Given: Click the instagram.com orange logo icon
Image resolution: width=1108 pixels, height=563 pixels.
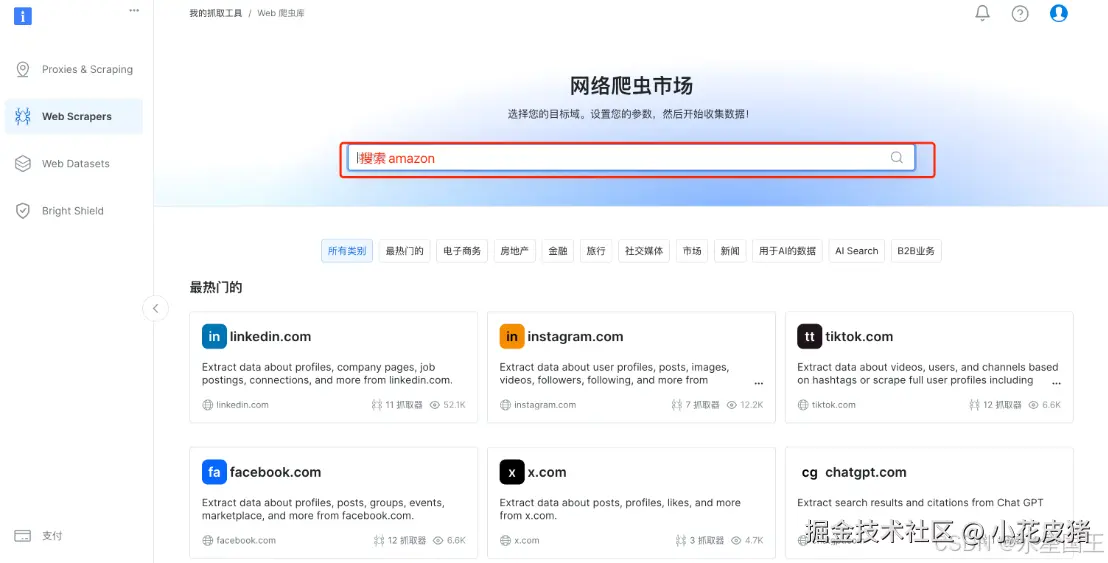Looking at the screenshot, I should 512,336.
